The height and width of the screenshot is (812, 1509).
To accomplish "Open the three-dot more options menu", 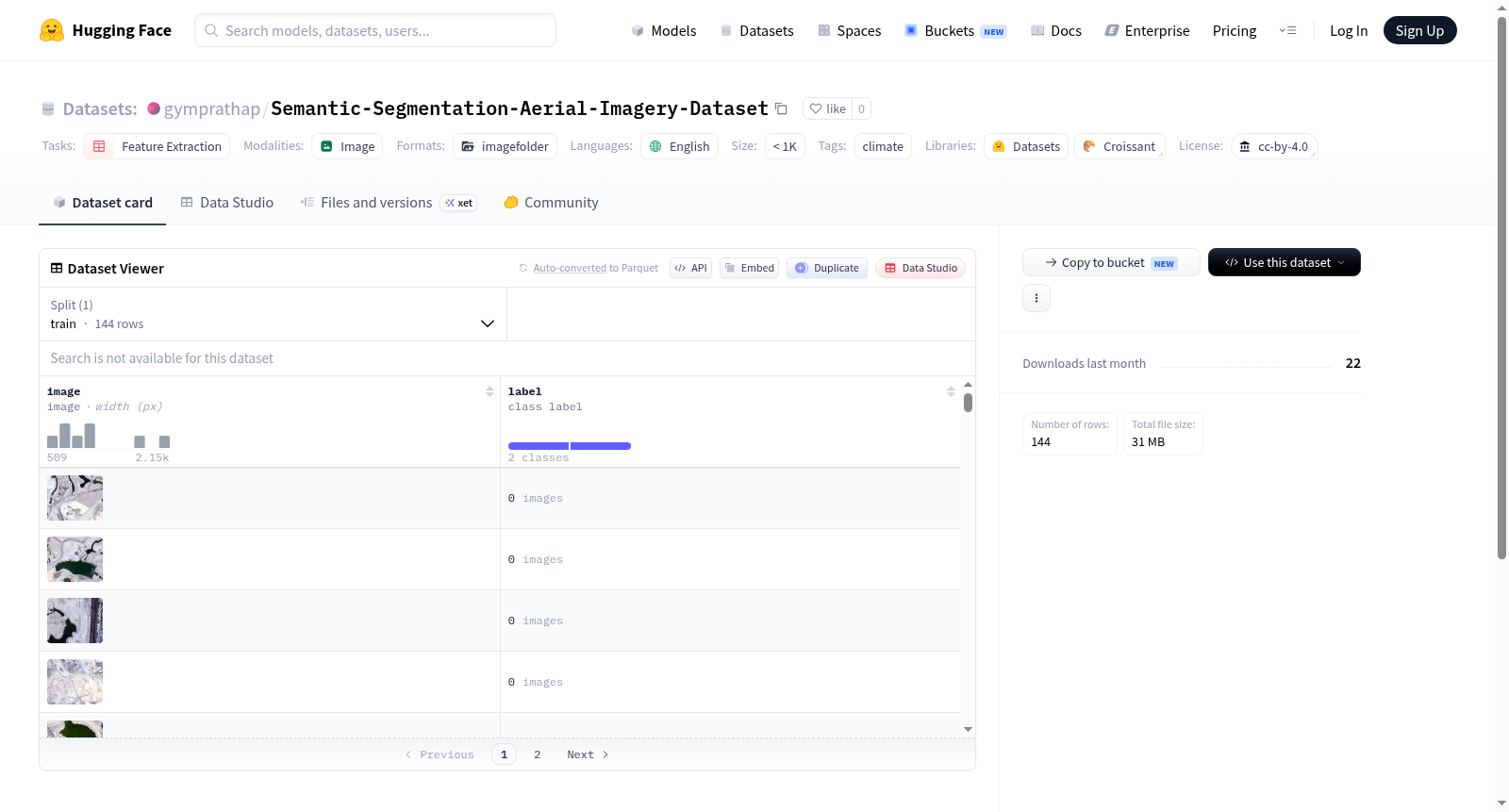I will tap(1036, 298).
